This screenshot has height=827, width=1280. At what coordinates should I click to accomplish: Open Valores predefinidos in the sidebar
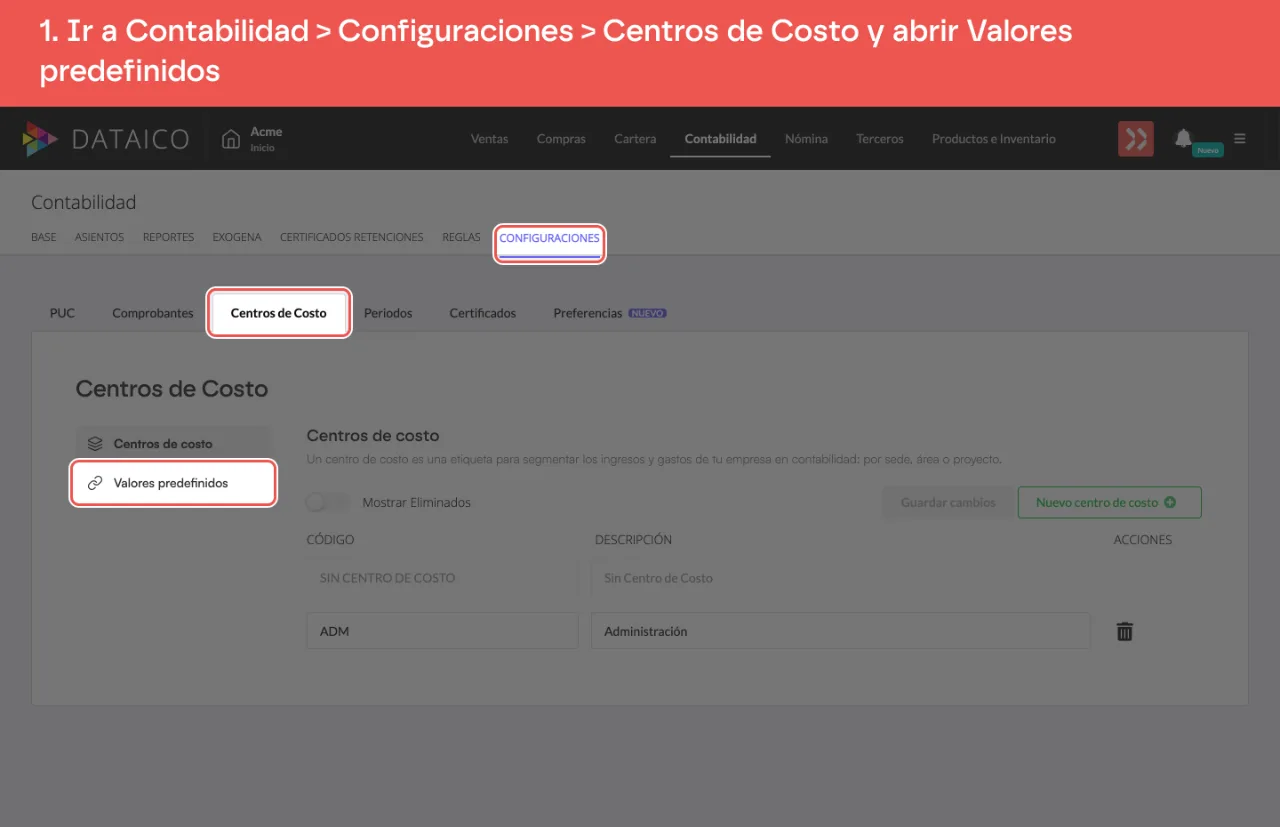173,483
